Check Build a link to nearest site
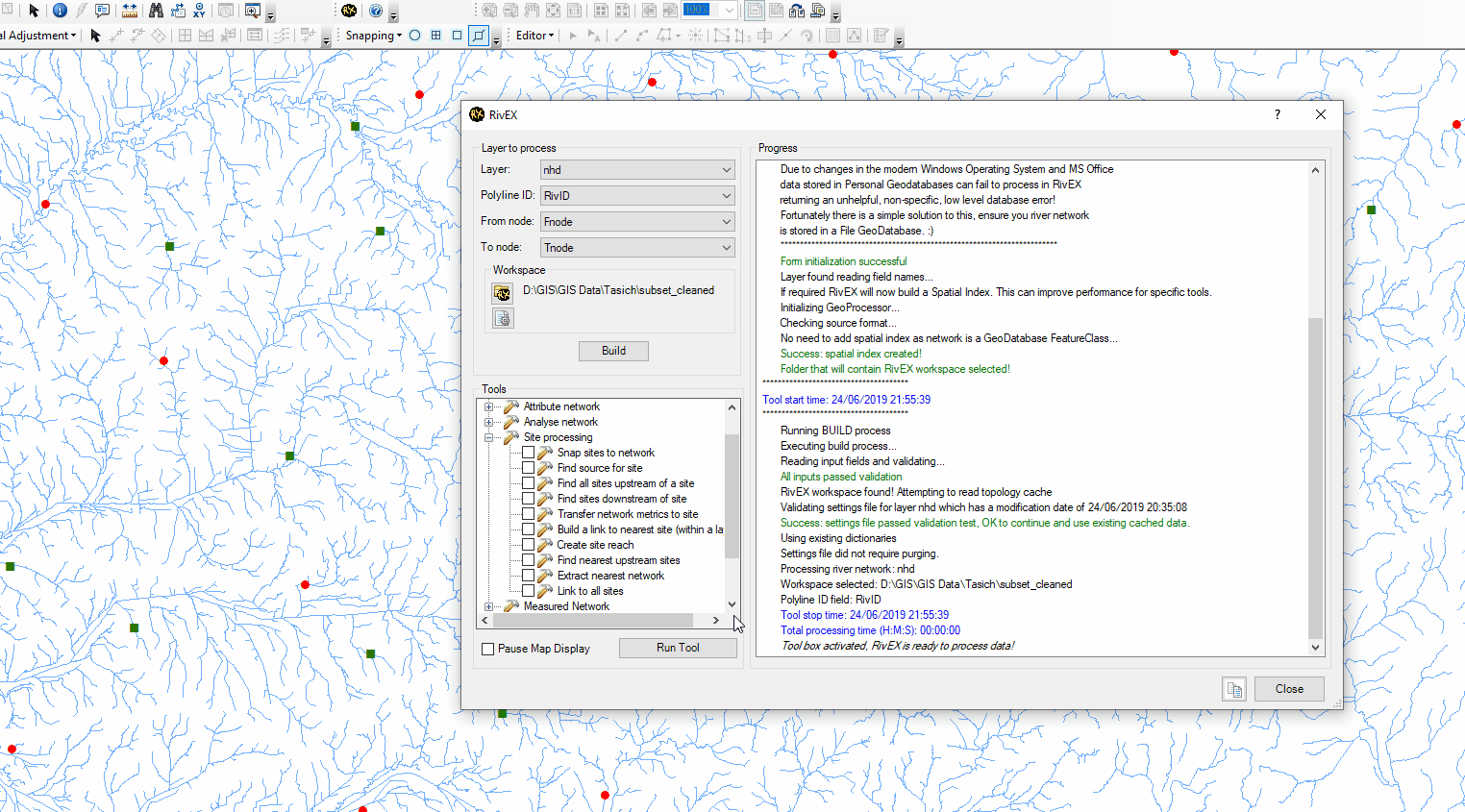The height and width of the screenshot is (812, 1465). tap(528, 529)
